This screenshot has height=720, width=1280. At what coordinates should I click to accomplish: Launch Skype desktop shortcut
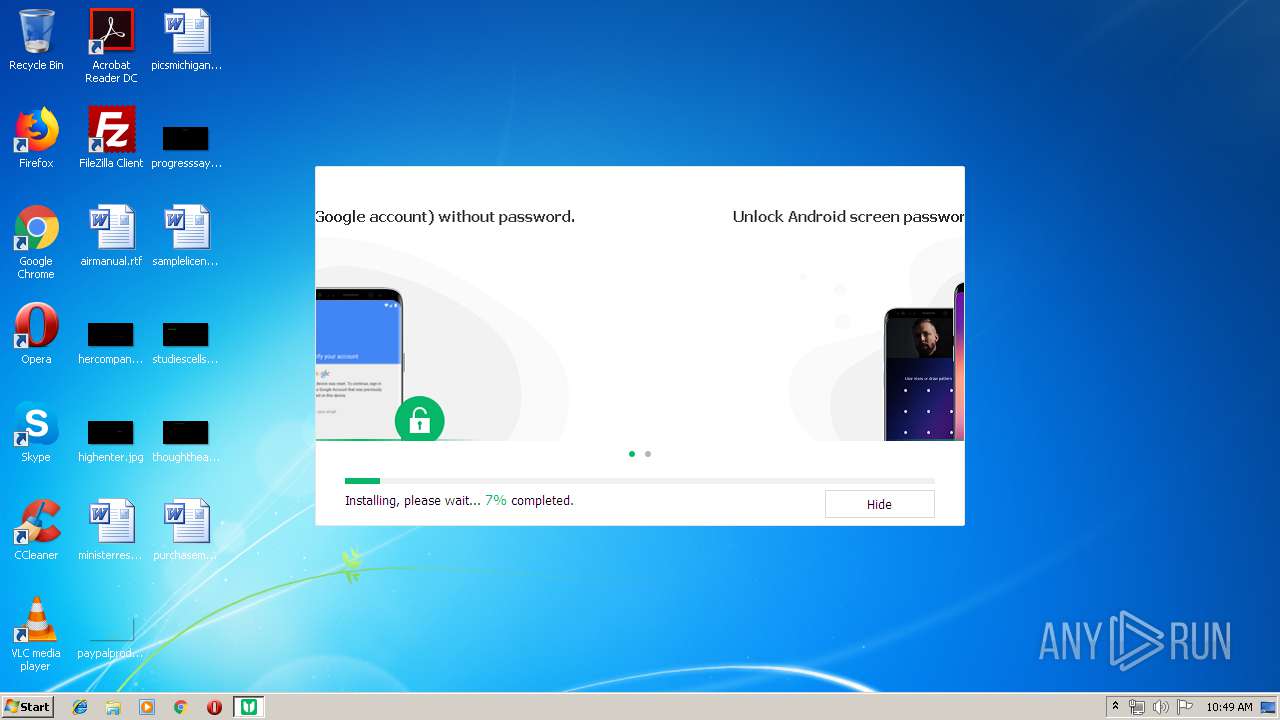click(36, 432)
